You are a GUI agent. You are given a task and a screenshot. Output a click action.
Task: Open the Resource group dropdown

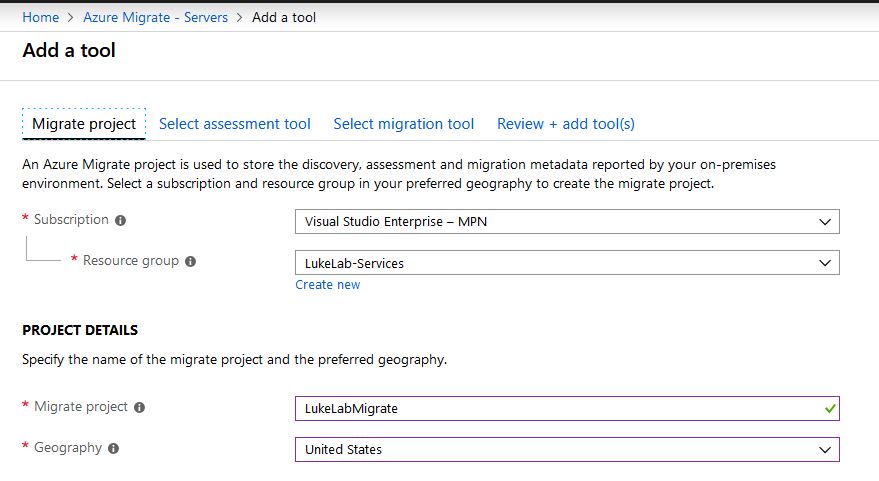567,263
